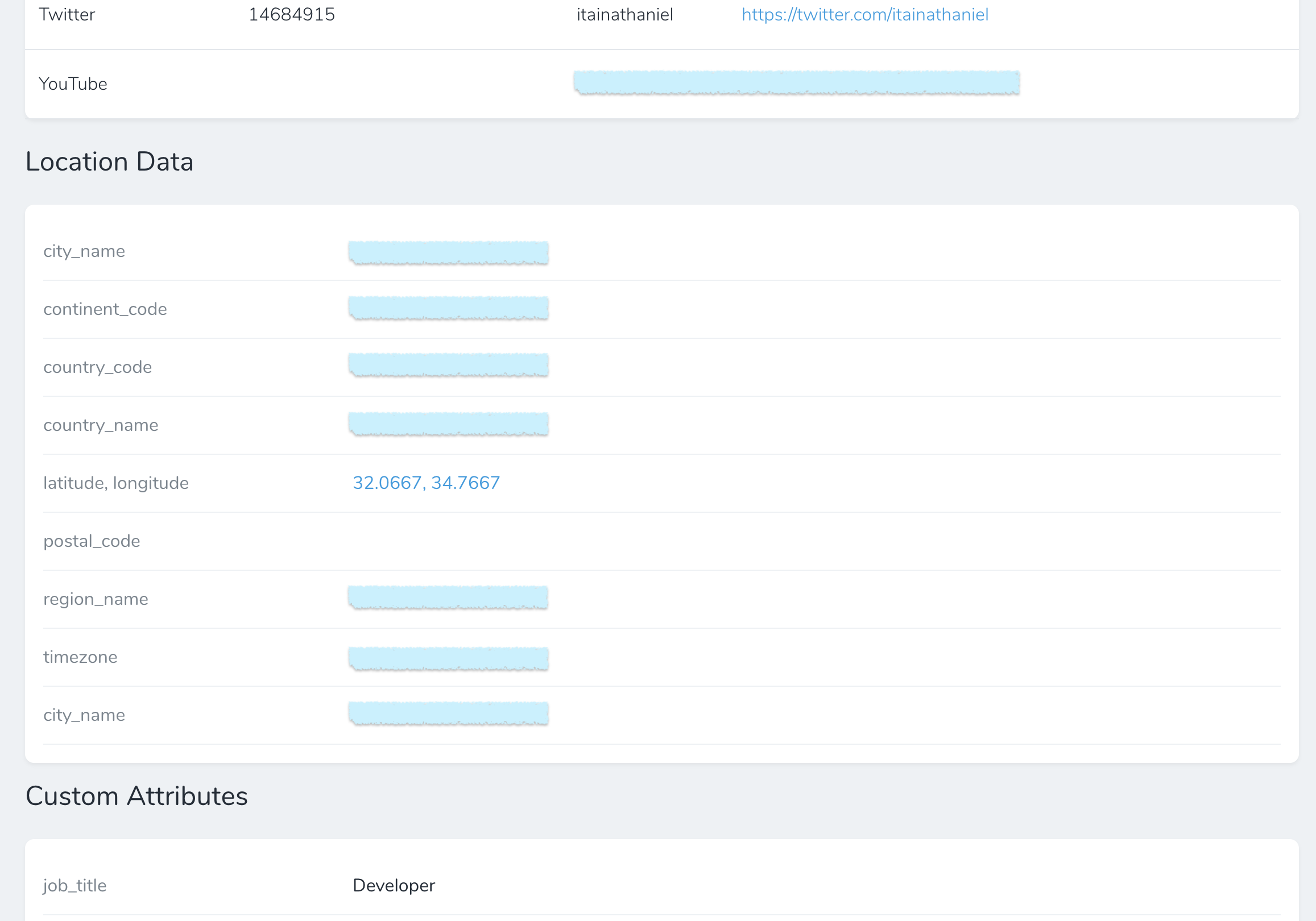Click the continent_code redacted value
The image size is (1316, 921).
[448, 308]
